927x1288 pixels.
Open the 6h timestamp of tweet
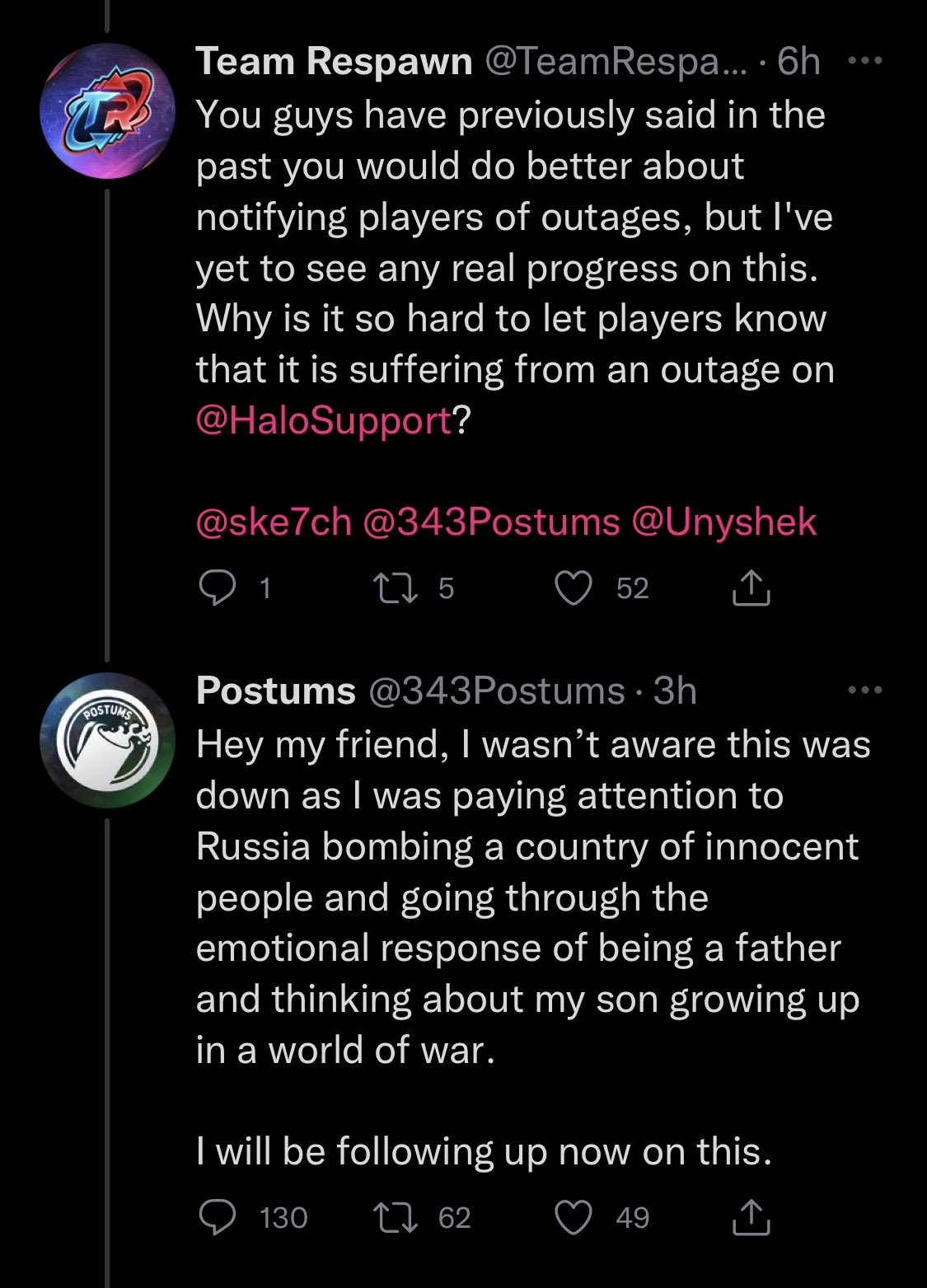pos(798,62)
